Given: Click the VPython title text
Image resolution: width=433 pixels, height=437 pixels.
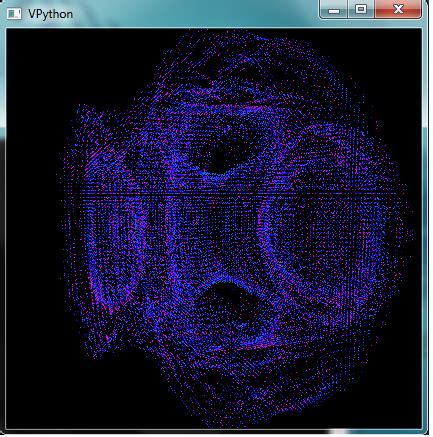Looking at the screenshot, I should (50, 14).
